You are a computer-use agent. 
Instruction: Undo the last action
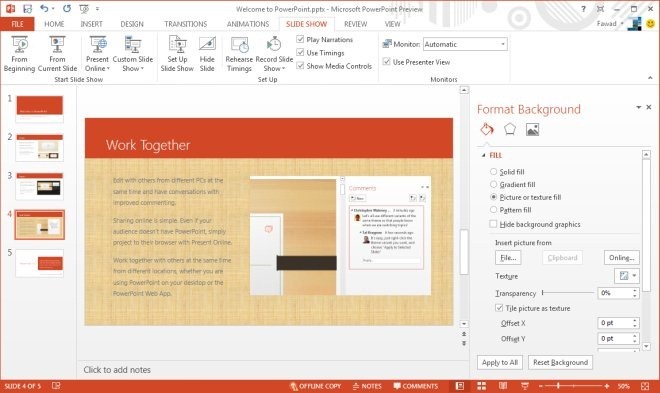click(44, 8)
